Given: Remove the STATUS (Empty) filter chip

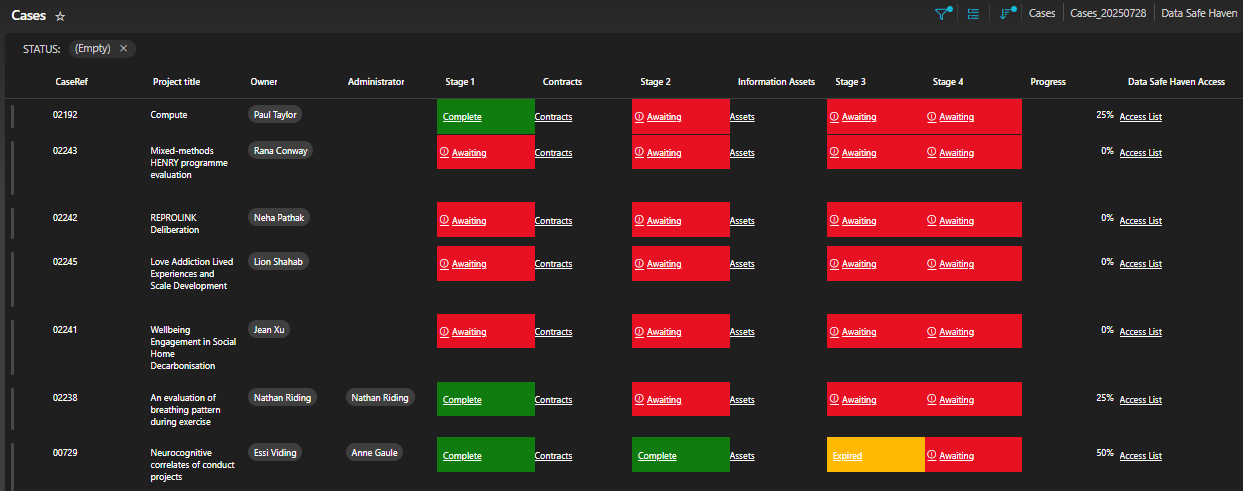Looking at the screenshot, I should pyautogui.click(x=124, y=49).
